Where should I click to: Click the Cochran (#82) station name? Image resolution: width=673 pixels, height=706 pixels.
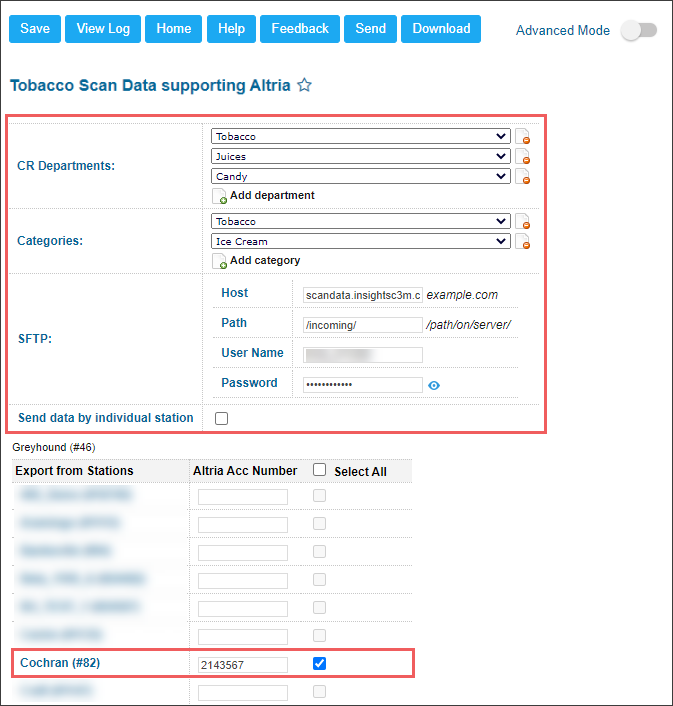(x=60, y=663)
